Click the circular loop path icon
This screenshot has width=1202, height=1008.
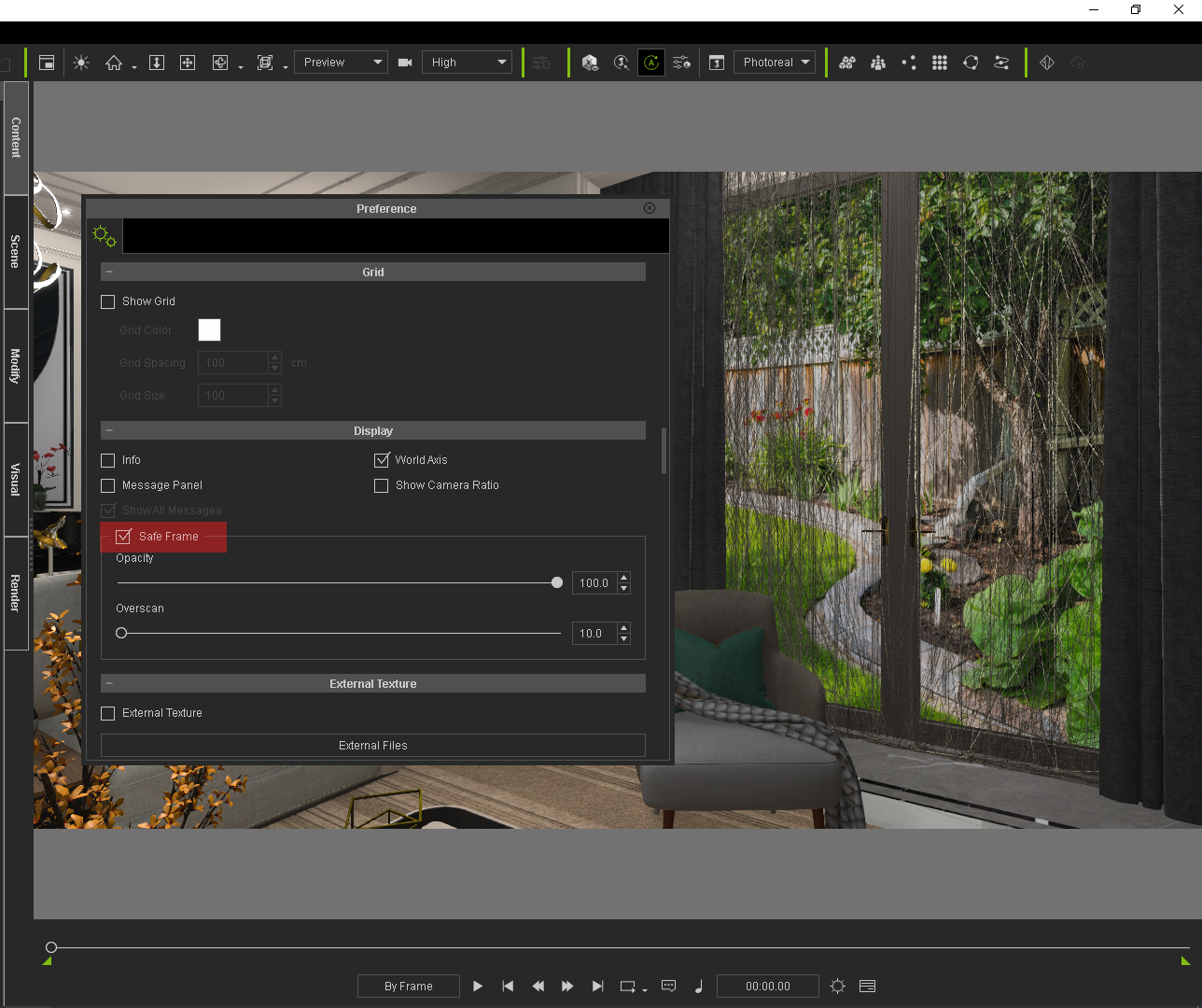[971, 63]
